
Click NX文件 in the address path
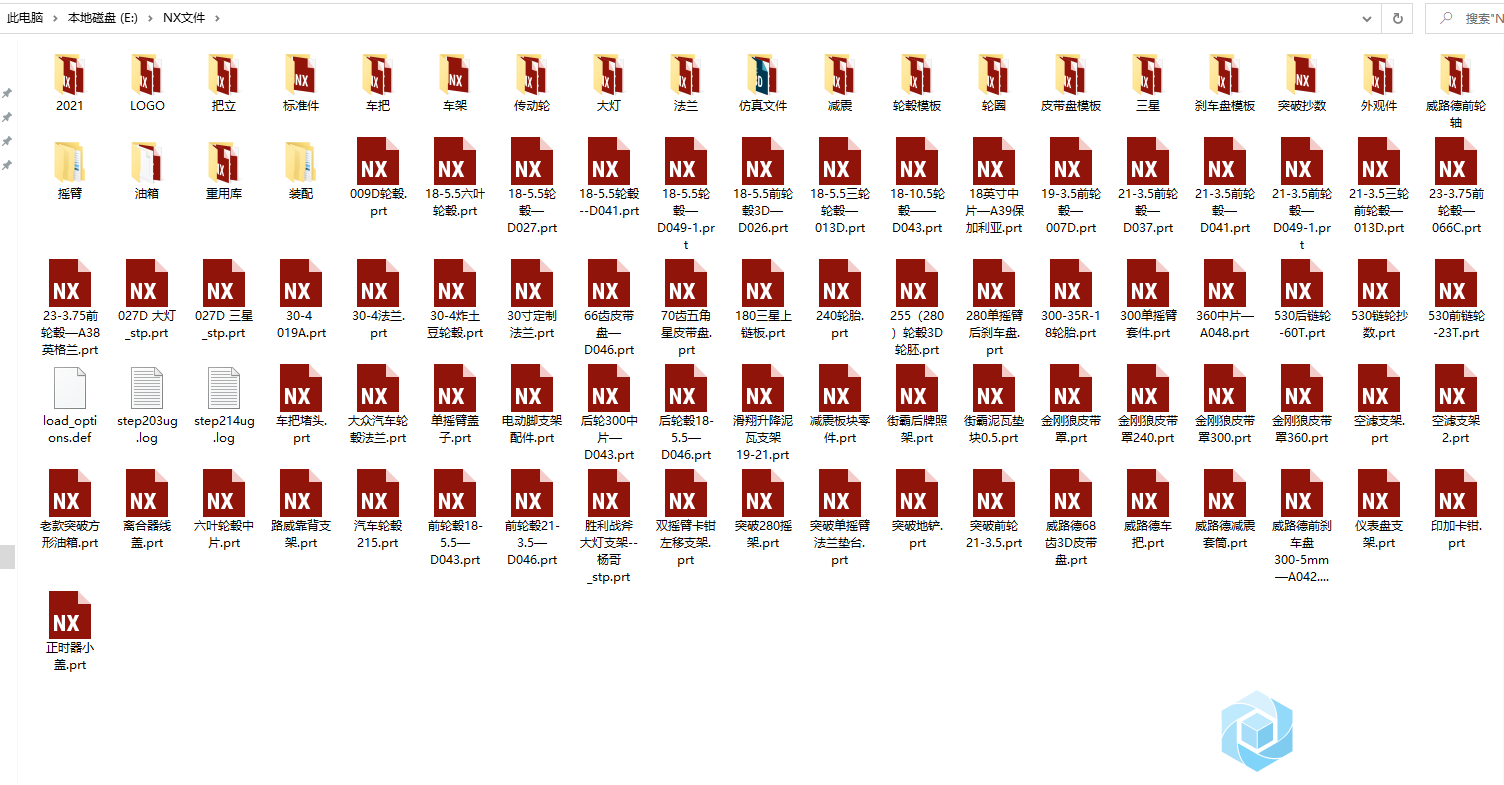(x=184, y=18)
